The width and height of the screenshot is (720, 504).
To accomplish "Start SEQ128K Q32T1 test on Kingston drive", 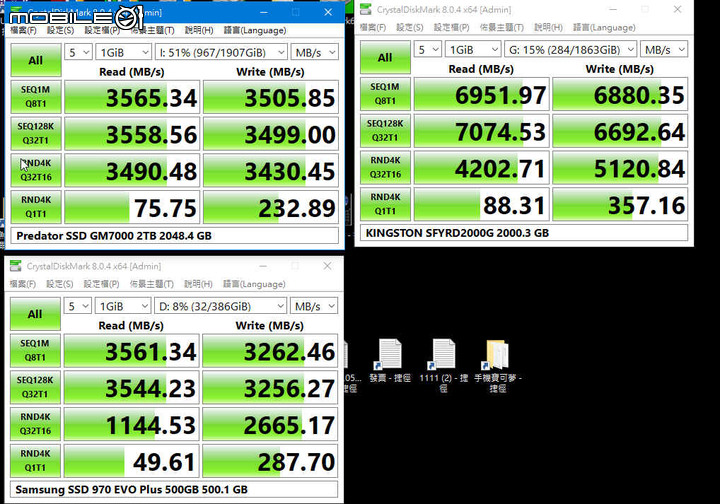I will (385, 131).
